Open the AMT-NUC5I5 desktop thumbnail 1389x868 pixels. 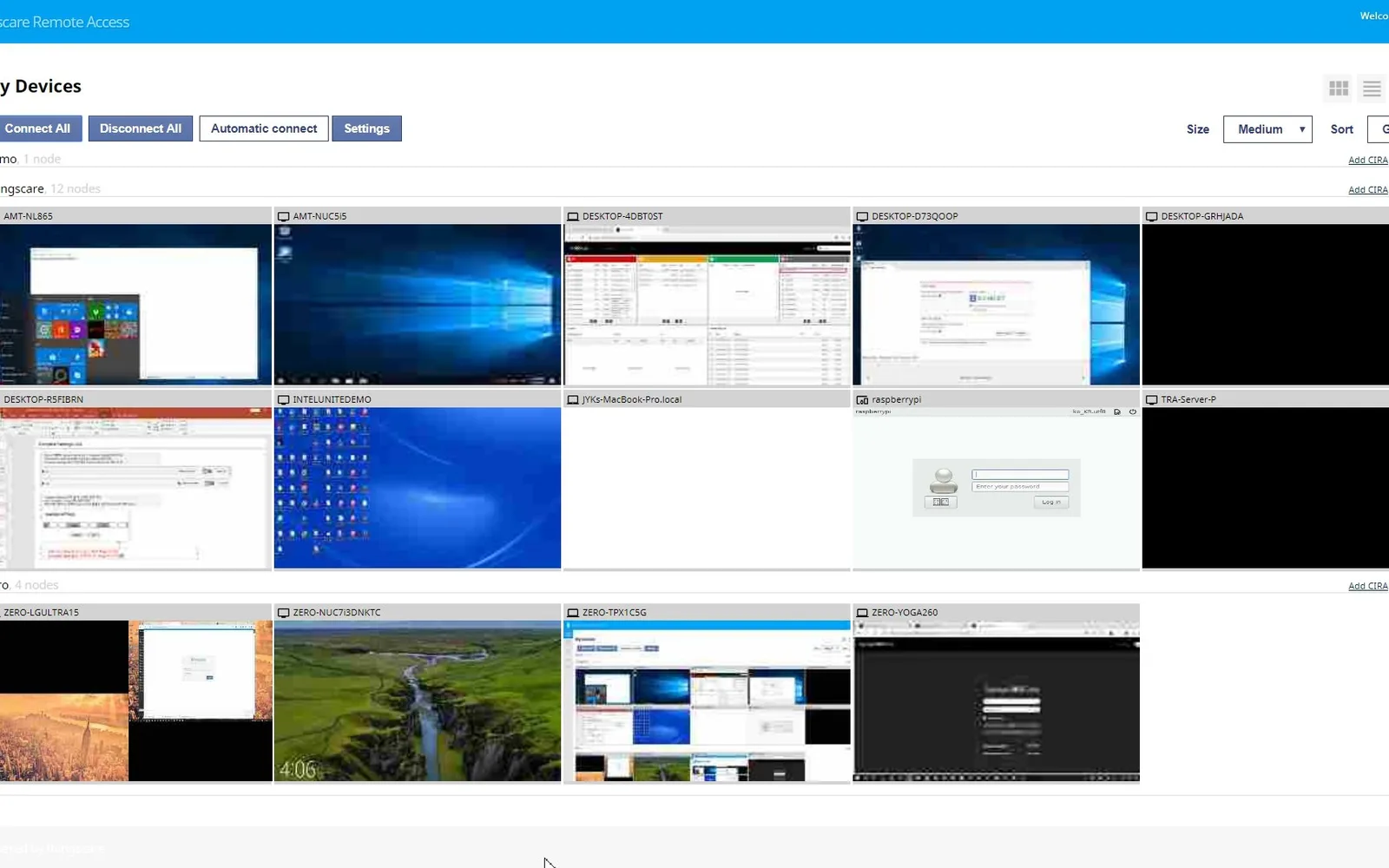(x=418, y=305)
